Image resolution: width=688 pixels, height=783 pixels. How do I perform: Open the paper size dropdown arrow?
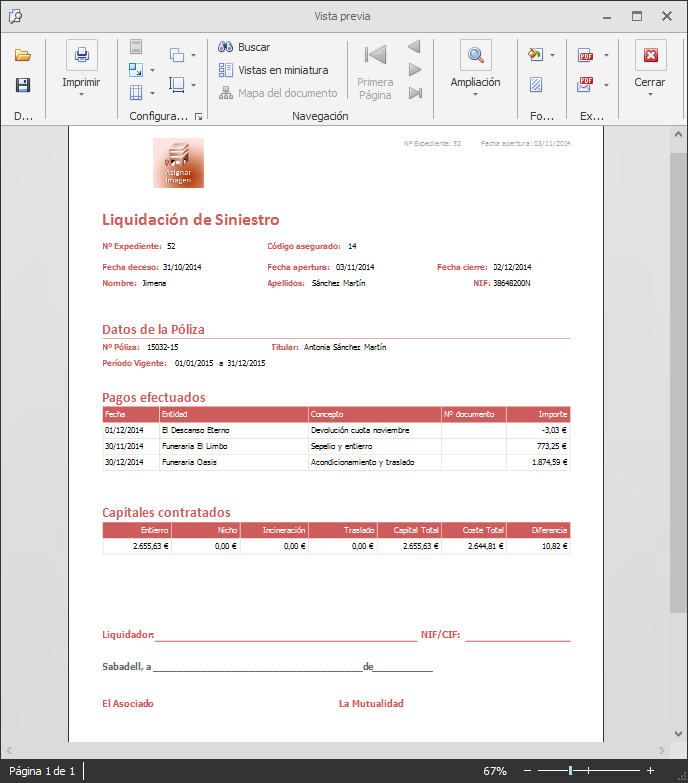click(193, 85)
